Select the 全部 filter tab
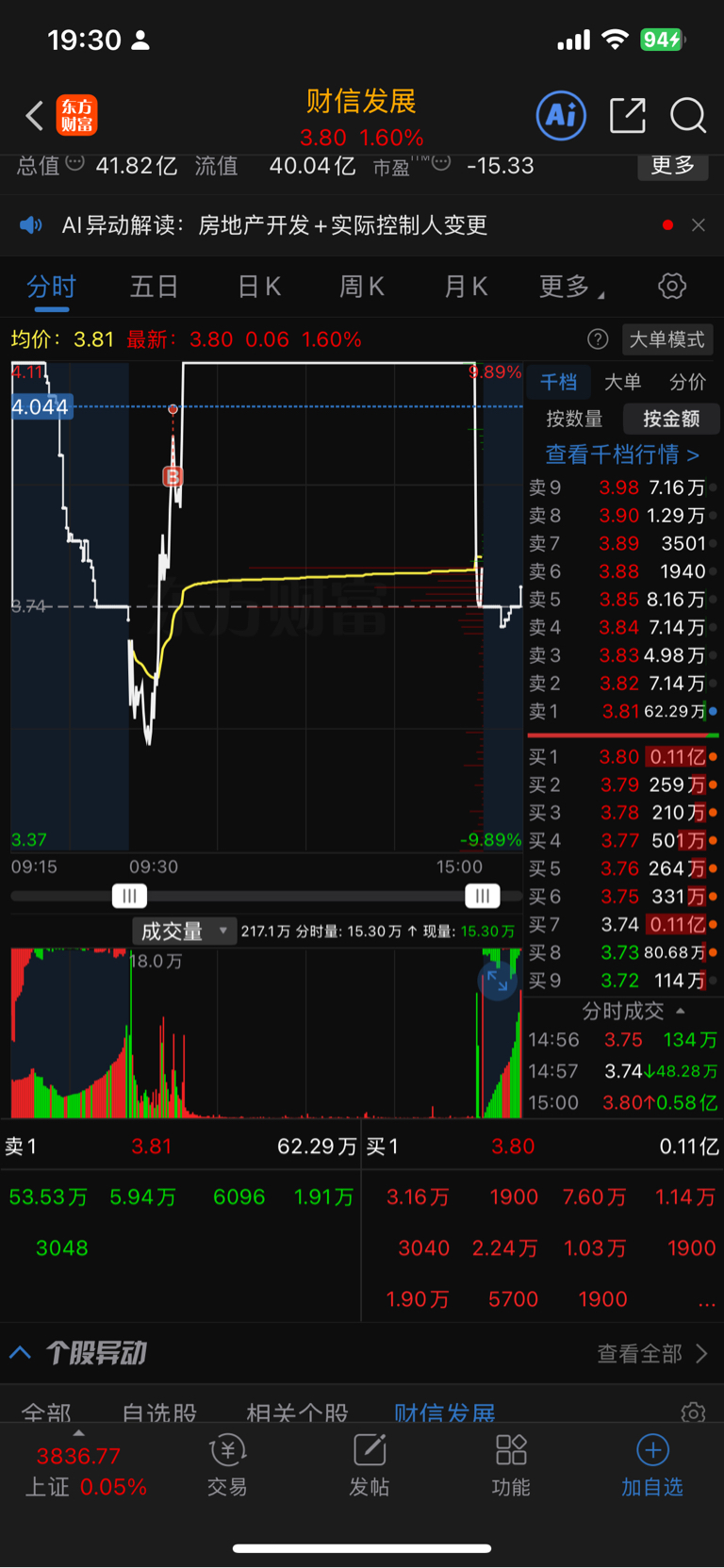This screenshot has height=1568, width=724. click(46, 1412)
